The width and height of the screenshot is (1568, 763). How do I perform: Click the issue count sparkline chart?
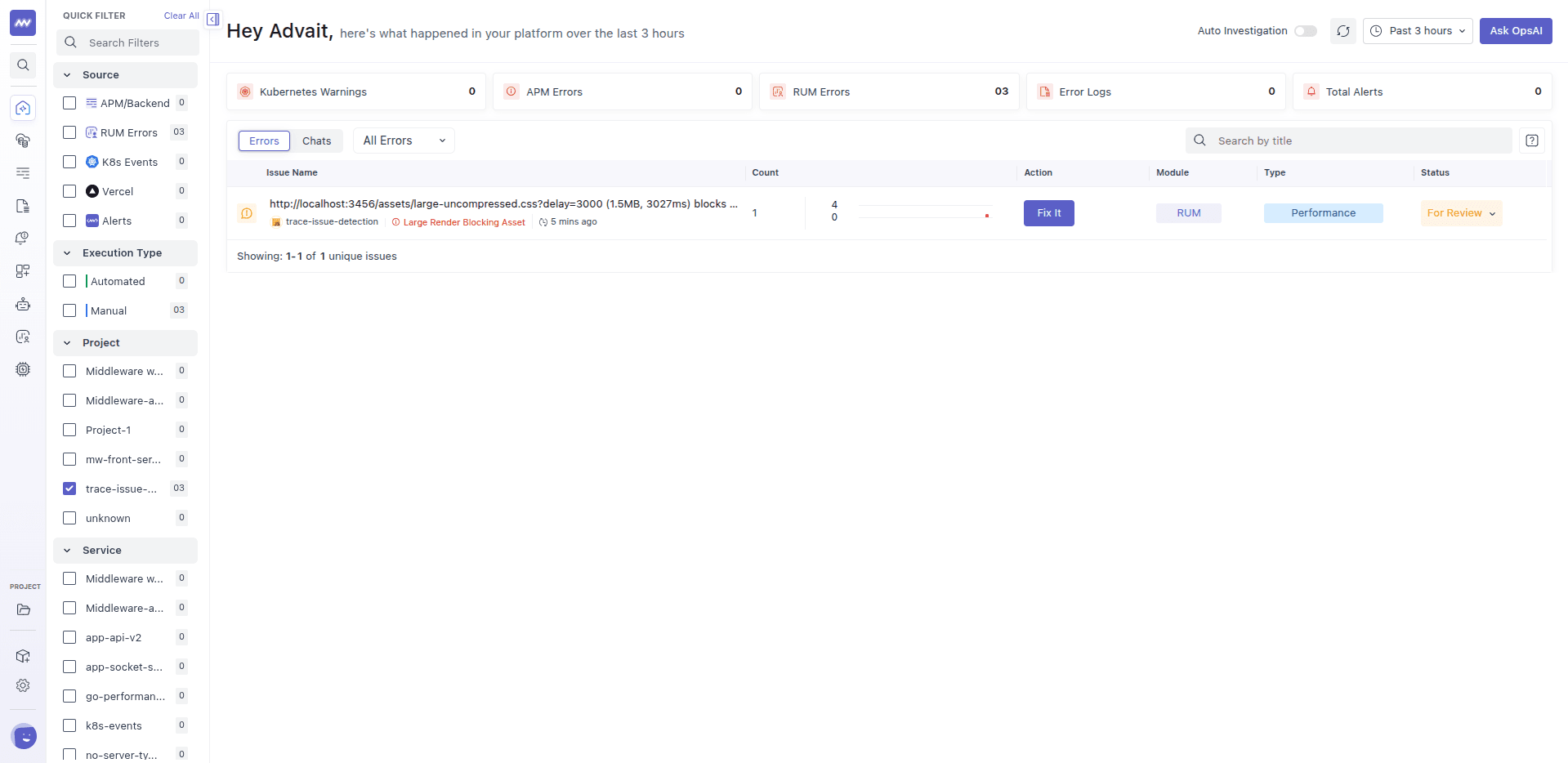pos(925,212)
